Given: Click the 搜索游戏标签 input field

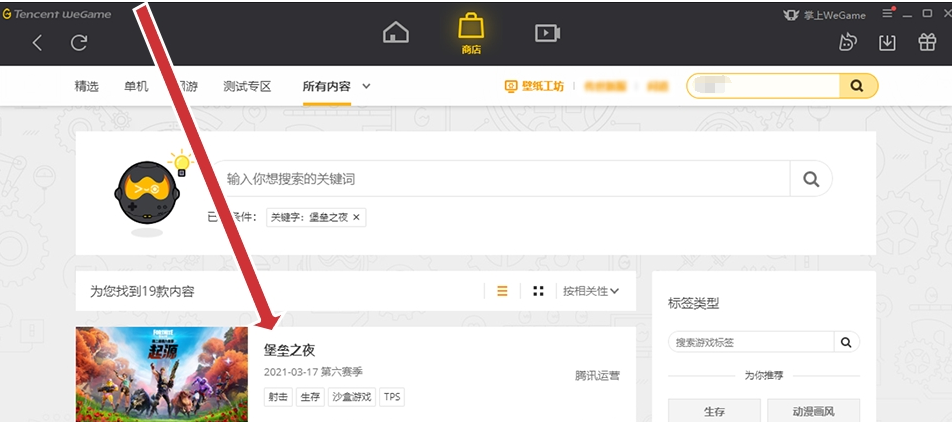Looking at the screenshot, I should point(750,342).
